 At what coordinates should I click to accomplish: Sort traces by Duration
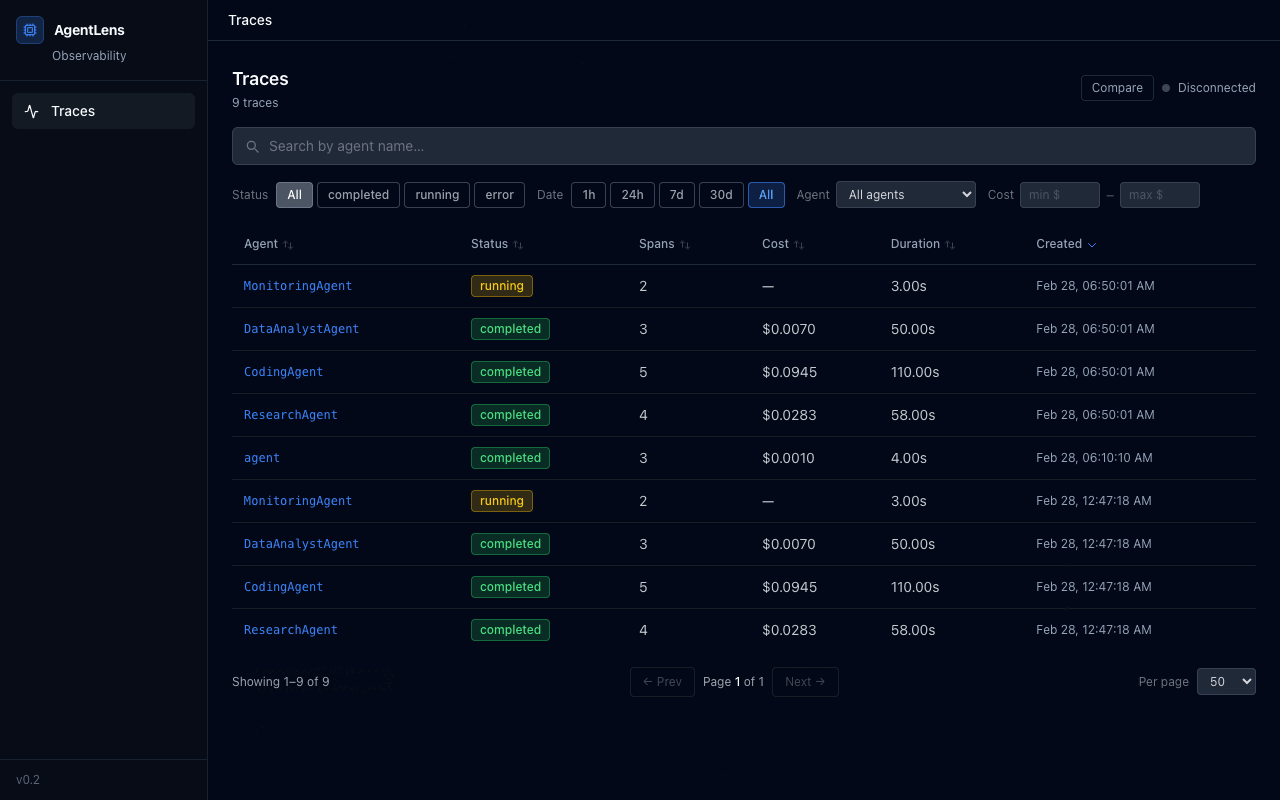(x=949, y=244)
